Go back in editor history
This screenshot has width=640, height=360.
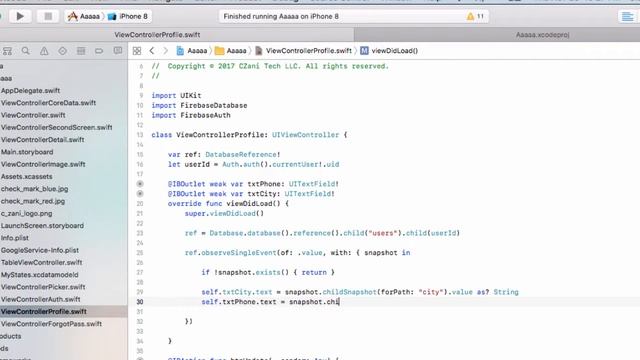point(152,51)
